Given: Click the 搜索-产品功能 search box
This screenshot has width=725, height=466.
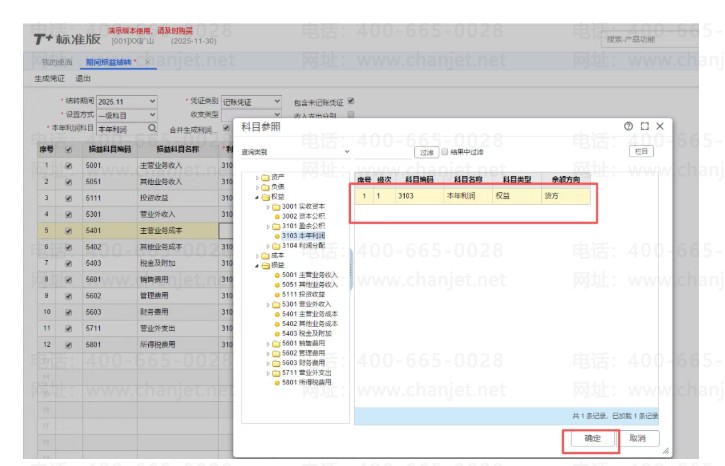Looking at the screenshot, I should (x=650, y=39).
